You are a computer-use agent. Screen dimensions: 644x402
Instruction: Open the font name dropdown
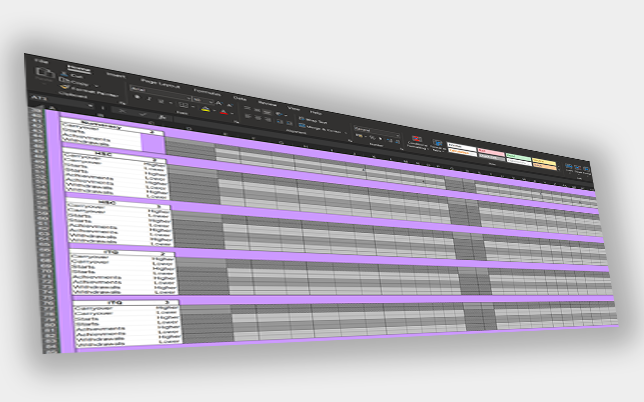189,99
